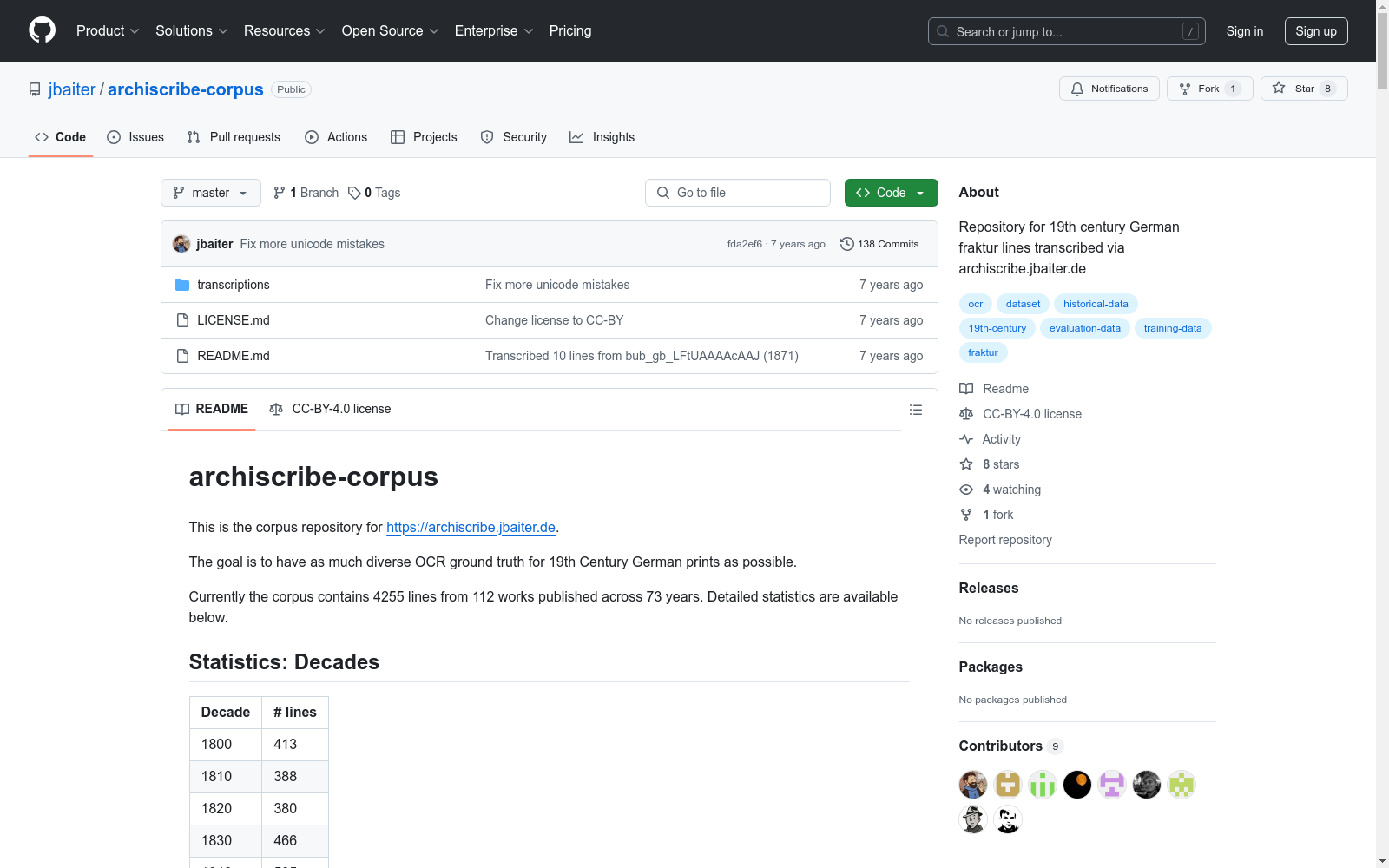Viewport: 1389px width, 868px height.
Task: Open the Pricing link
Action: point(570,31)
